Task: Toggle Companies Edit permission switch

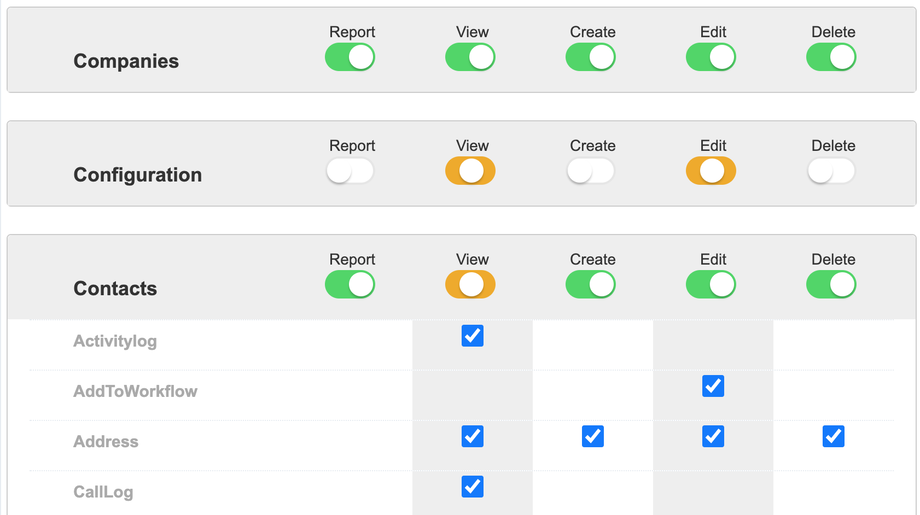Action: tap(711, 57)
